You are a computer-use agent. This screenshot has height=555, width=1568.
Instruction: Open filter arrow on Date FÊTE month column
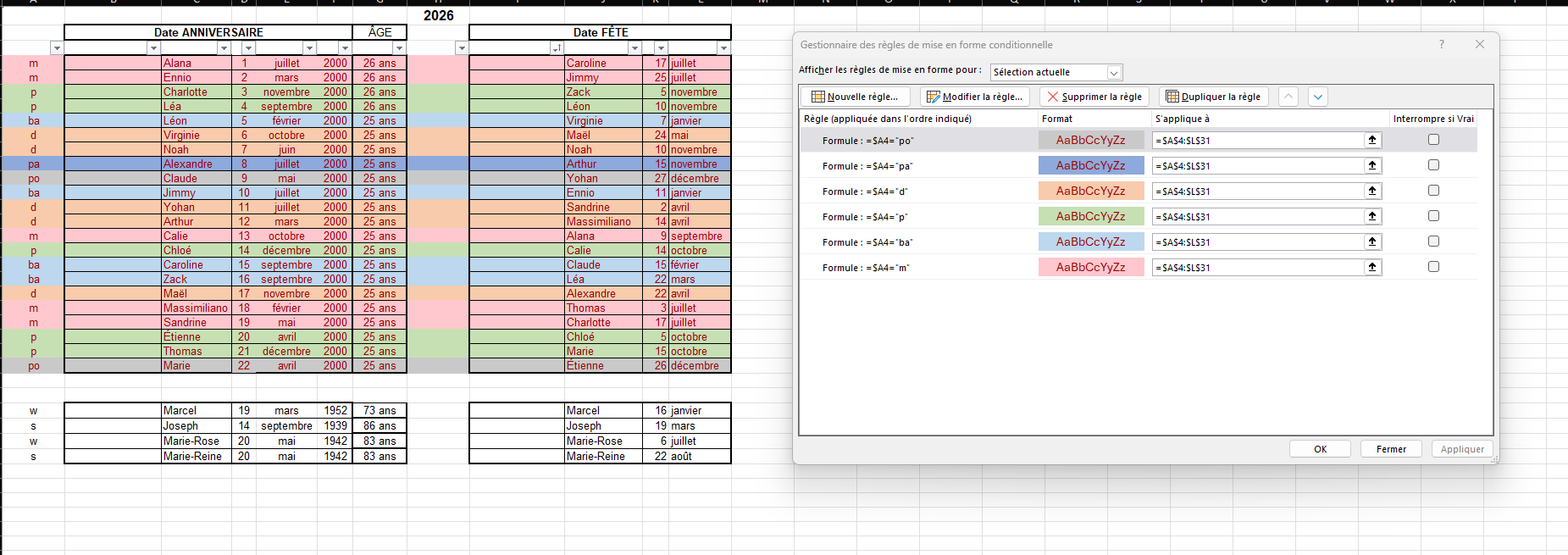(723, 48)
